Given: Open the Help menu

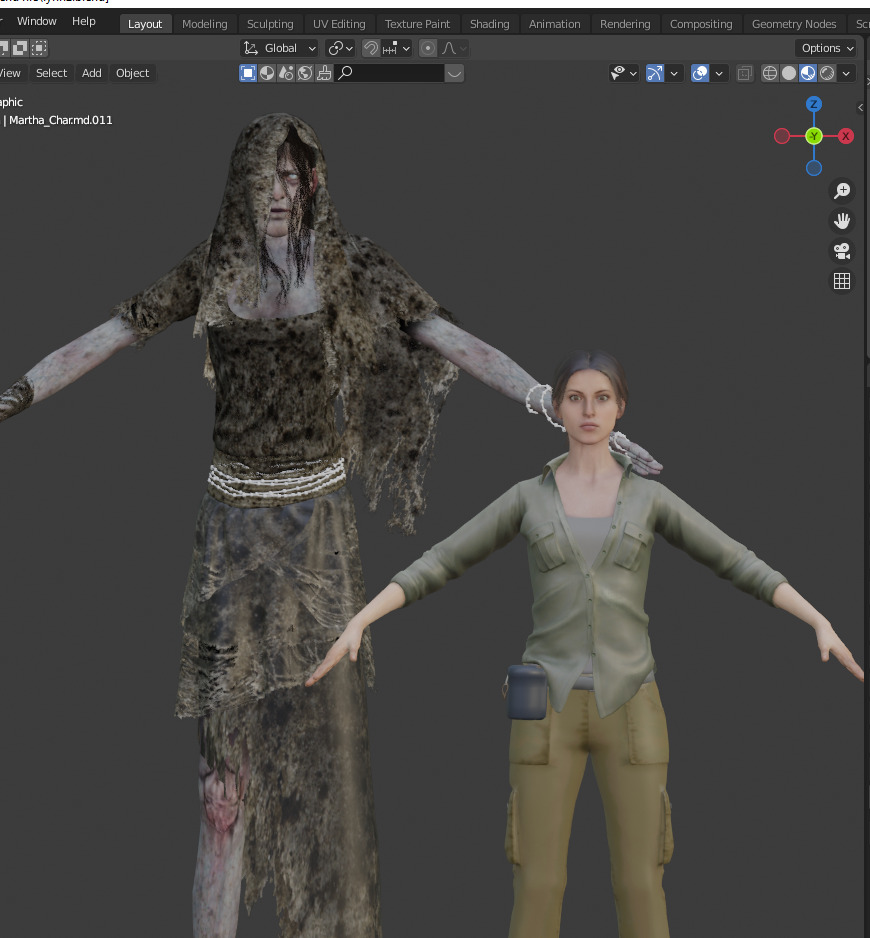Looking at the screenshot, I should (x=84, y=22).
